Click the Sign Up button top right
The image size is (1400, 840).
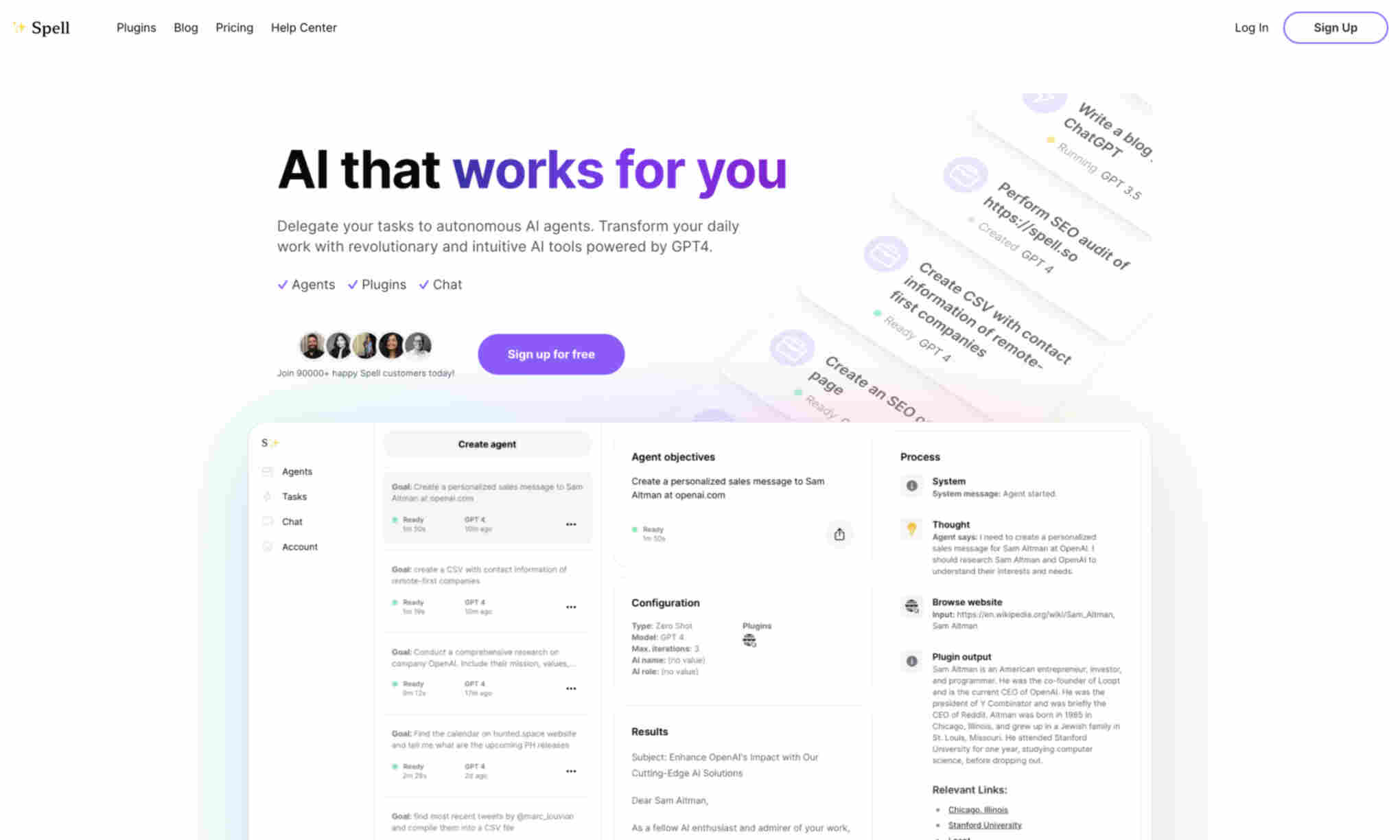pos(1335,27)
